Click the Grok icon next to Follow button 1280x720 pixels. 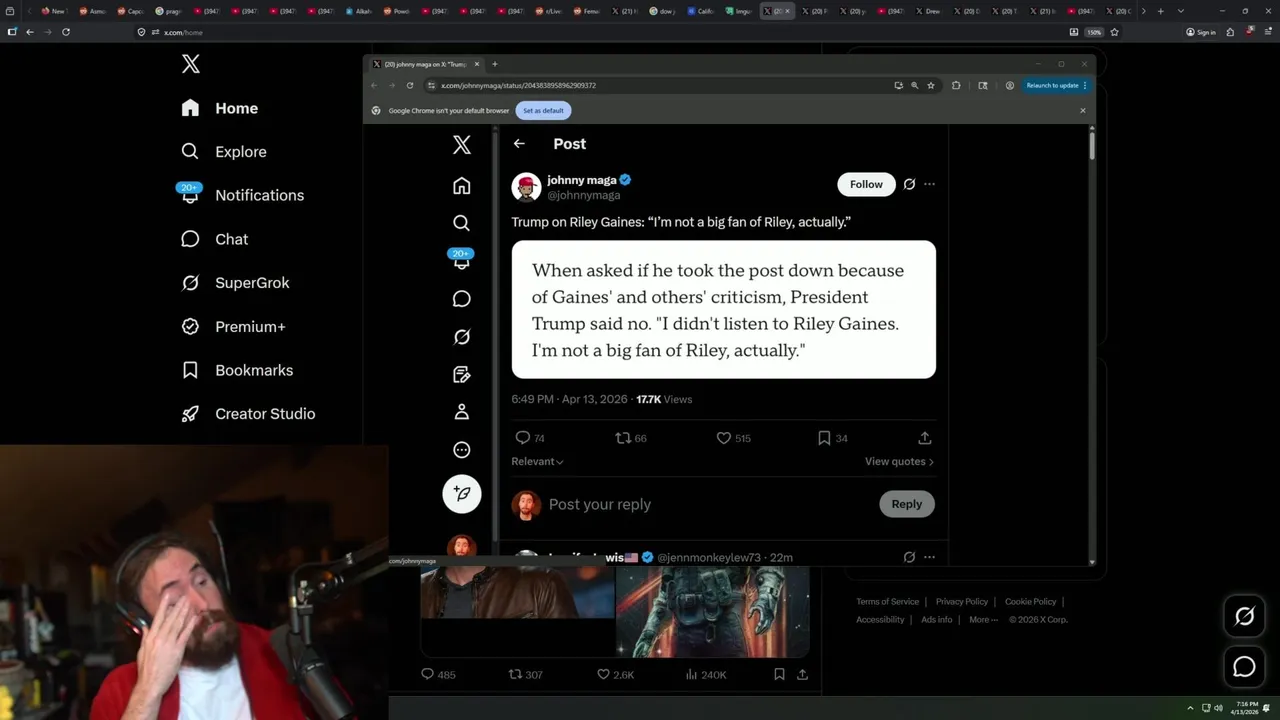(909, 184)
